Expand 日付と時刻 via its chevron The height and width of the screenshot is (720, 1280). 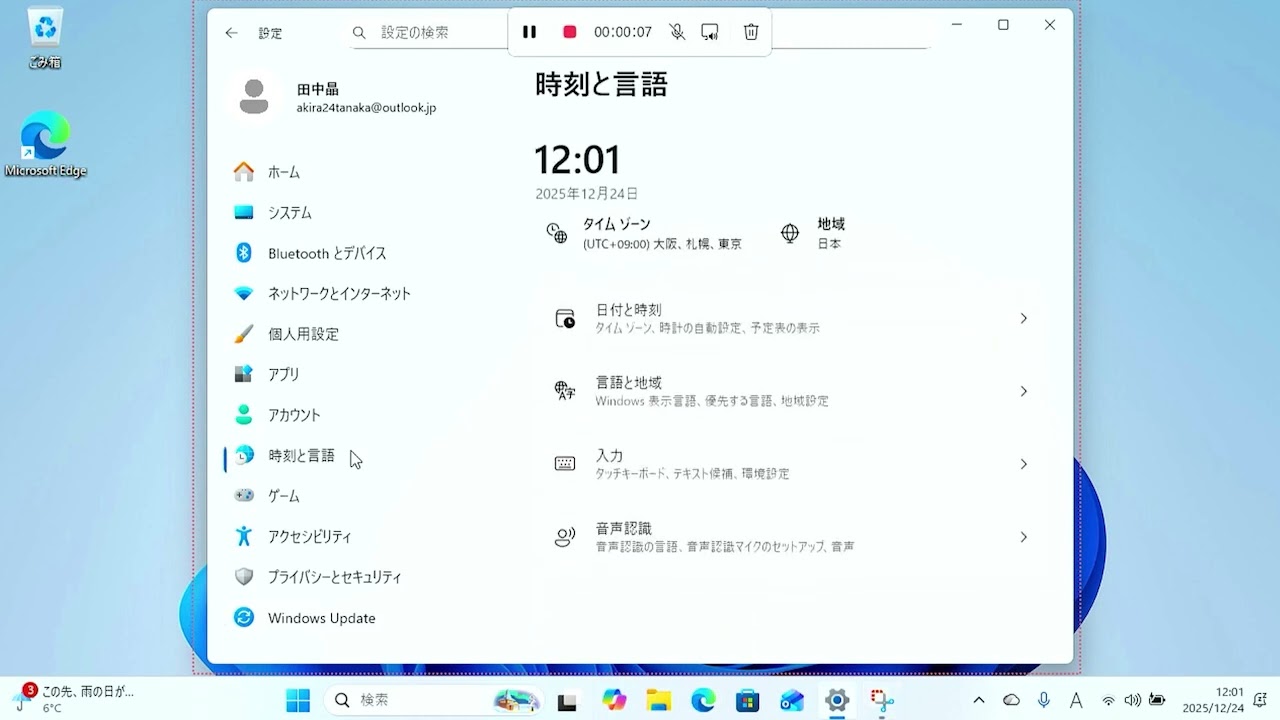(1023, 318)
